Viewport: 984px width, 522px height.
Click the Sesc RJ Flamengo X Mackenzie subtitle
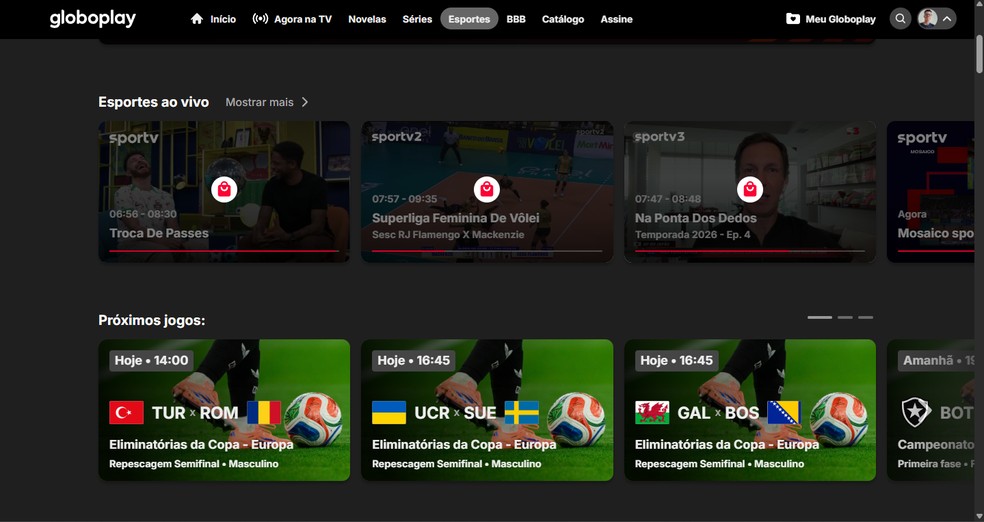448,235
